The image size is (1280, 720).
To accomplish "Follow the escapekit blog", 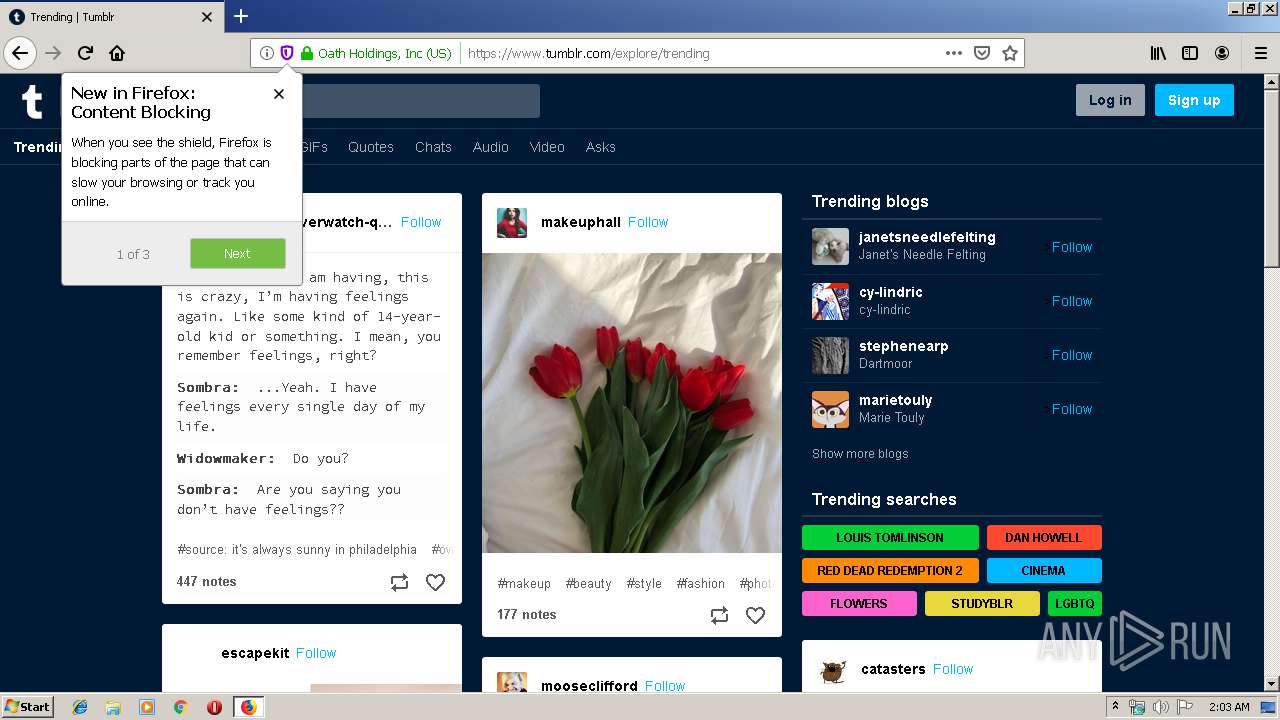I will point(316,653).
